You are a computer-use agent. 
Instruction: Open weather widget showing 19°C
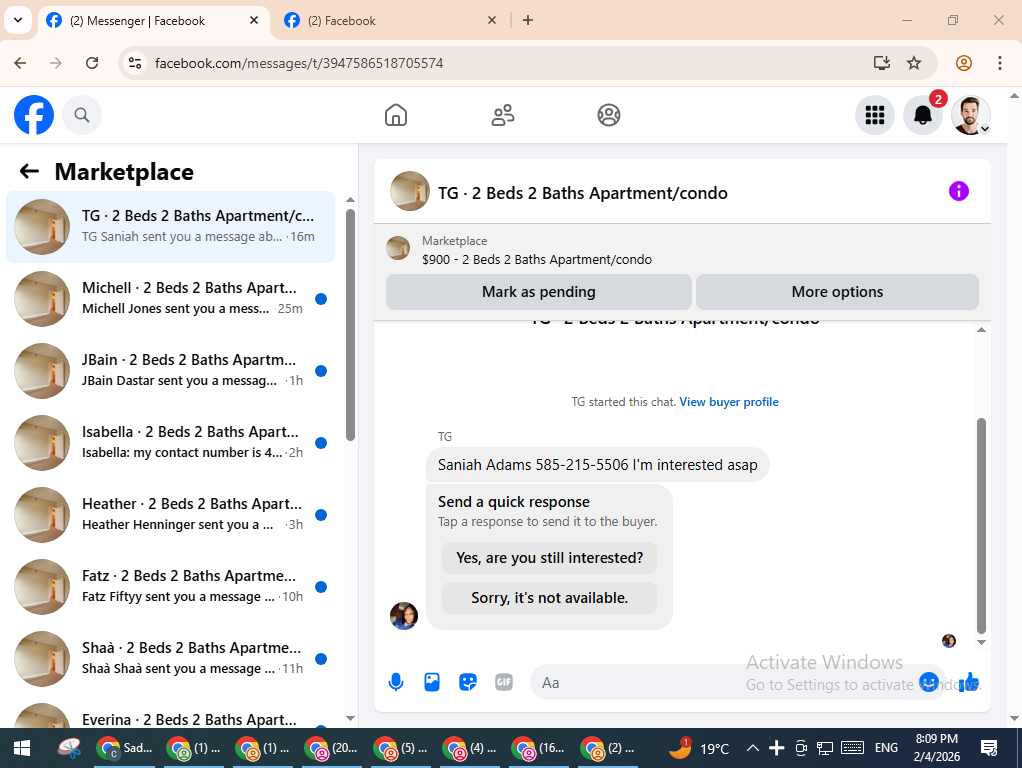pyautogui.click(x=699, y=748)
